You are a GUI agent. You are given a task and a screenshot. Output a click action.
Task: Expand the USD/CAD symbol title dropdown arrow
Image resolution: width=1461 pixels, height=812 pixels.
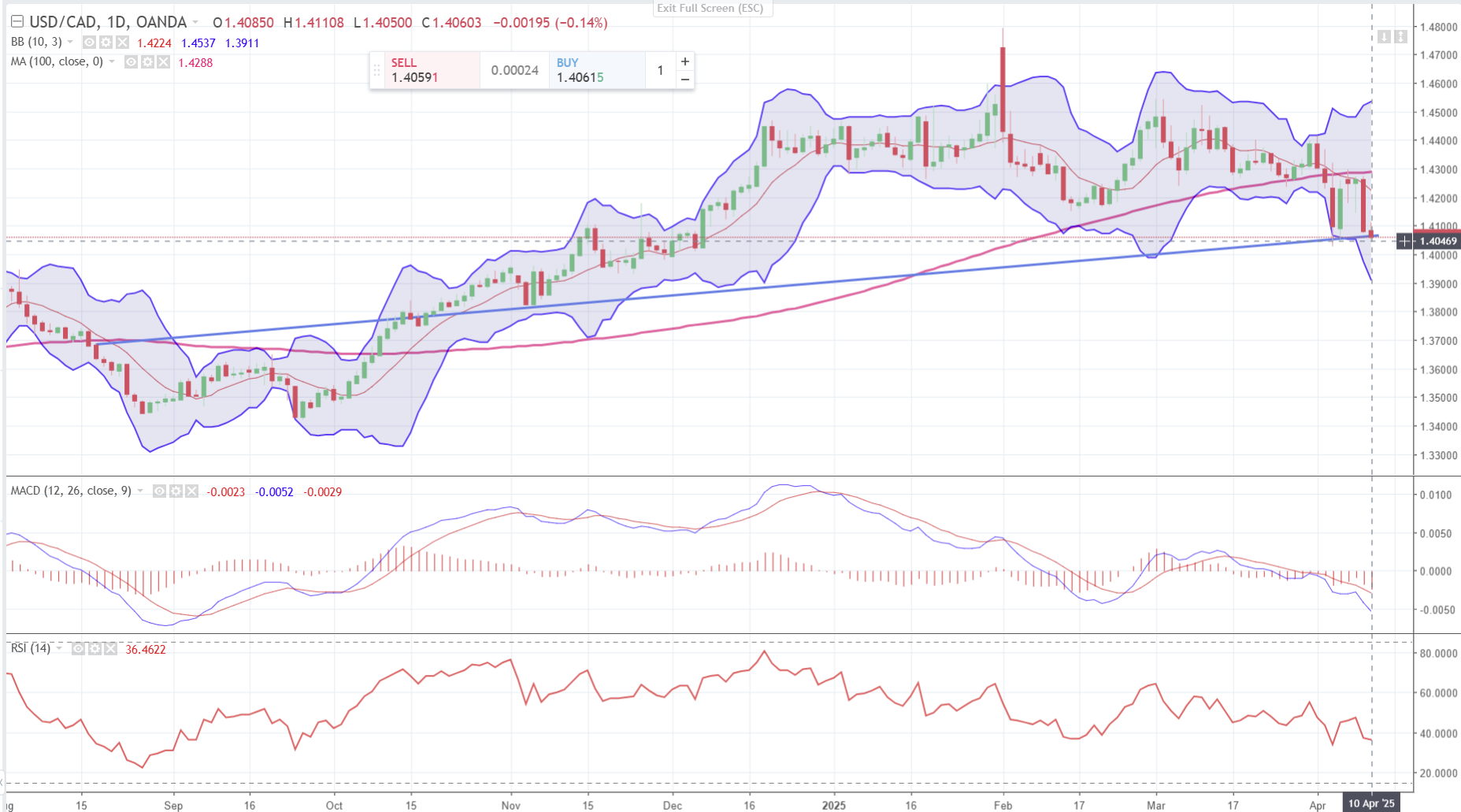pyautogui.click(x=195, y=23)
